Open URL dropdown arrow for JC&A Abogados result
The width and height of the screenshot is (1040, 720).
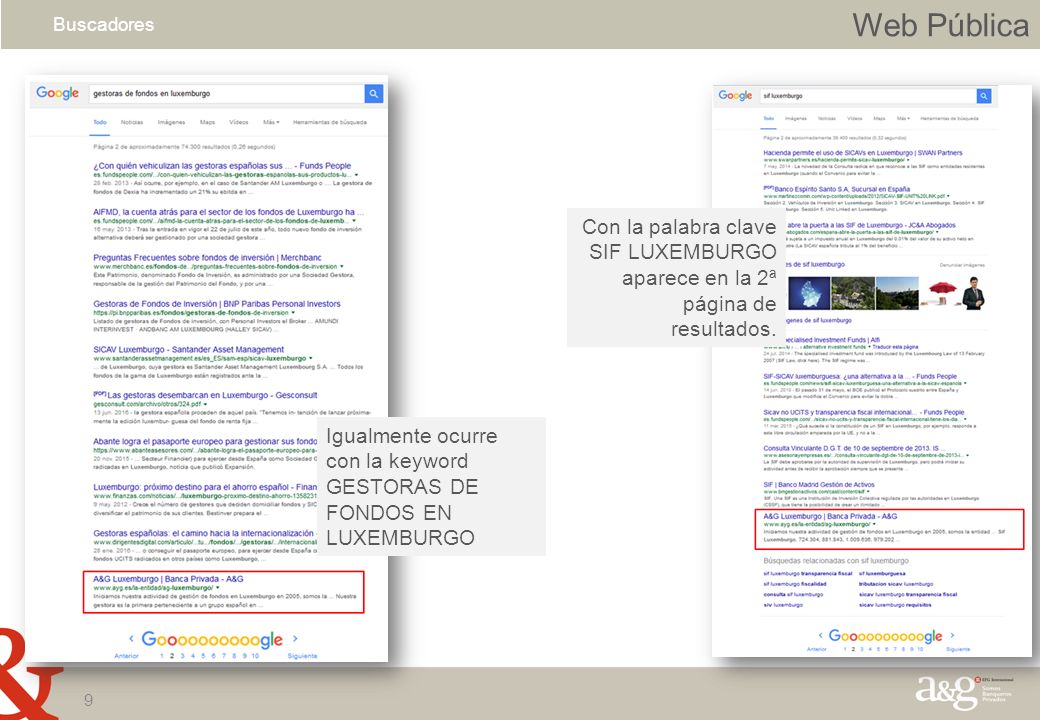coord(937,232)
